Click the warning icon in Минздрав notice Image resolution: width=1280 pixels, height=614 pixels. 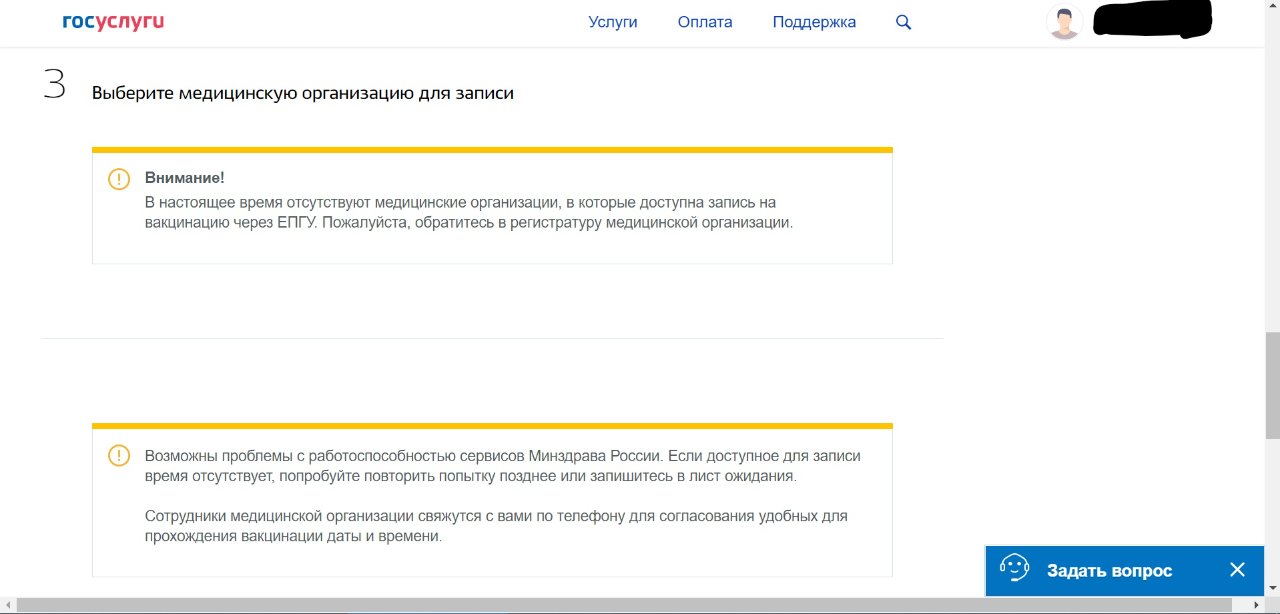[x=119, y=456]
